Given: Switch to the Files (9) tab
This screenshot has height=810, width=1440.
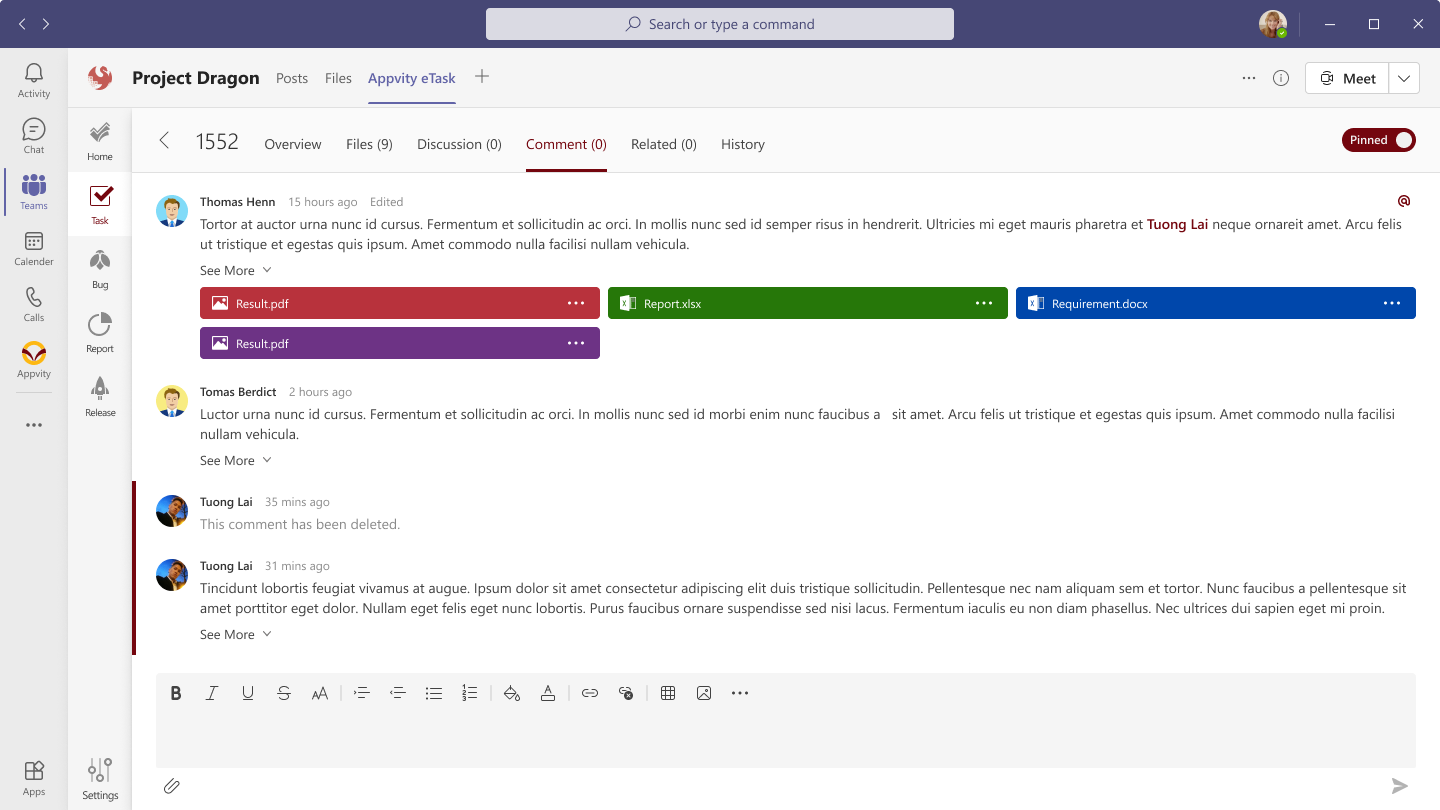Looking at the screenshot, I should [369, 144].
